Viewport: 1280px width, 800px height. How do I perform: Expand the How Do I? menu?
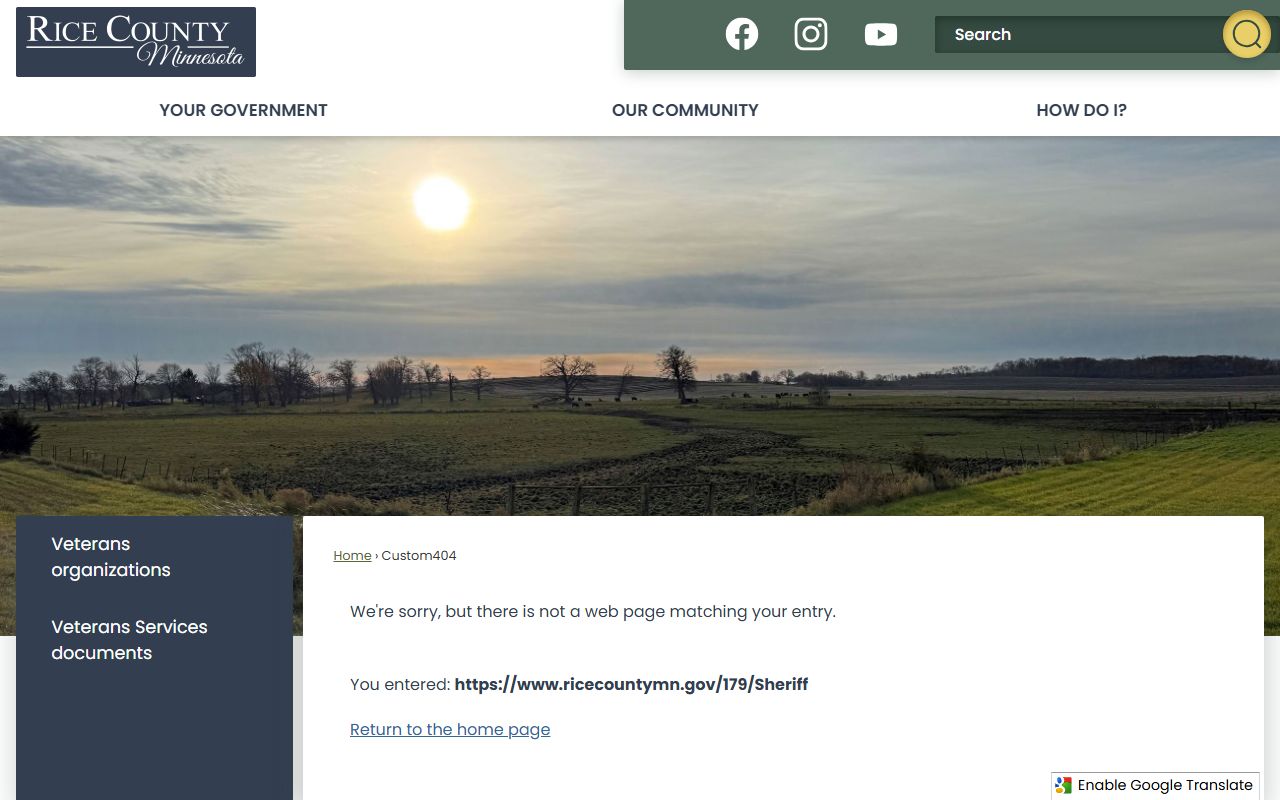tap(1081, 110)
